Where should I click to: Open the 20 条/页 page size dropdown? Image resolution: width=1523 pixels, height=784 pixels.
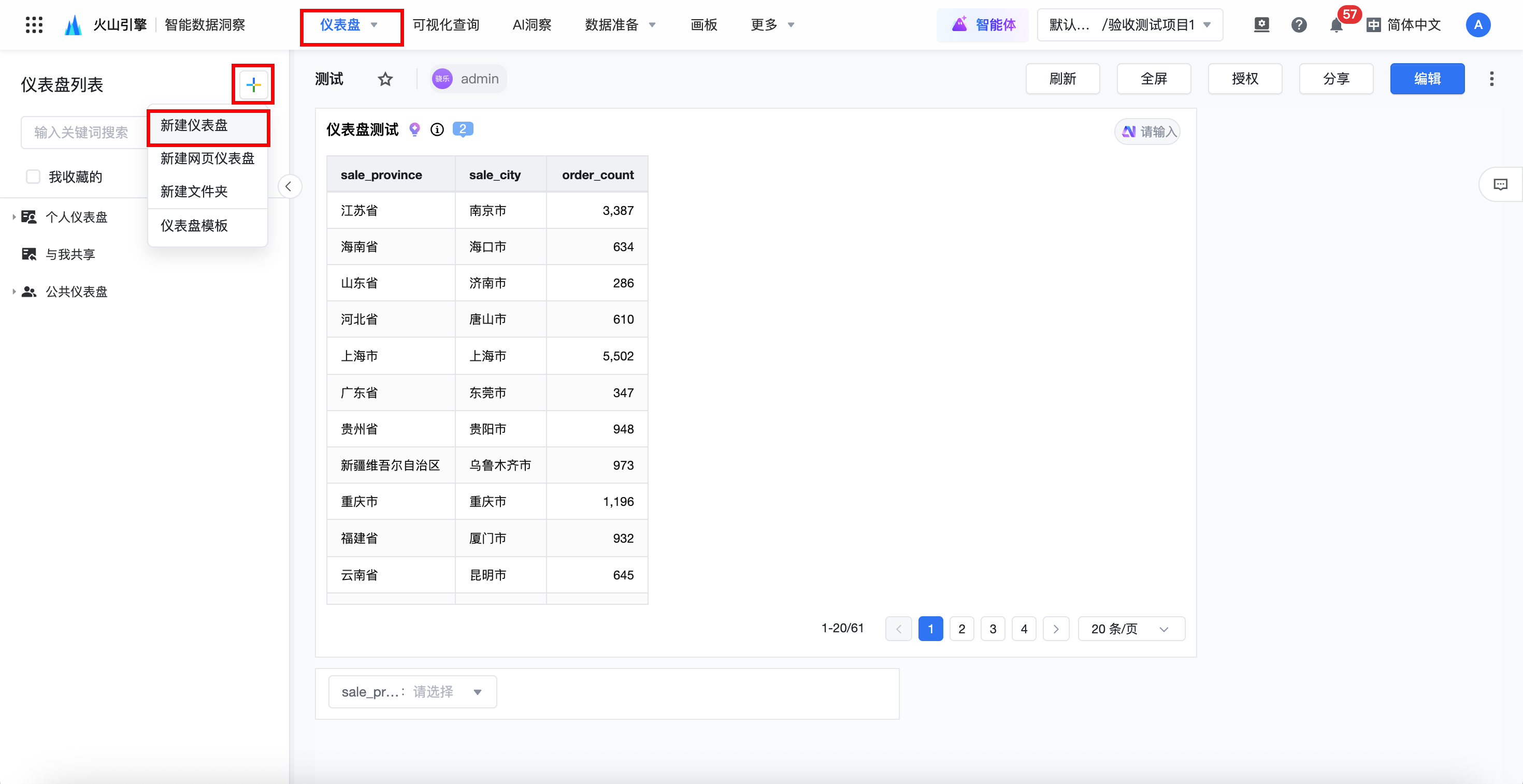click(1130, 629)
